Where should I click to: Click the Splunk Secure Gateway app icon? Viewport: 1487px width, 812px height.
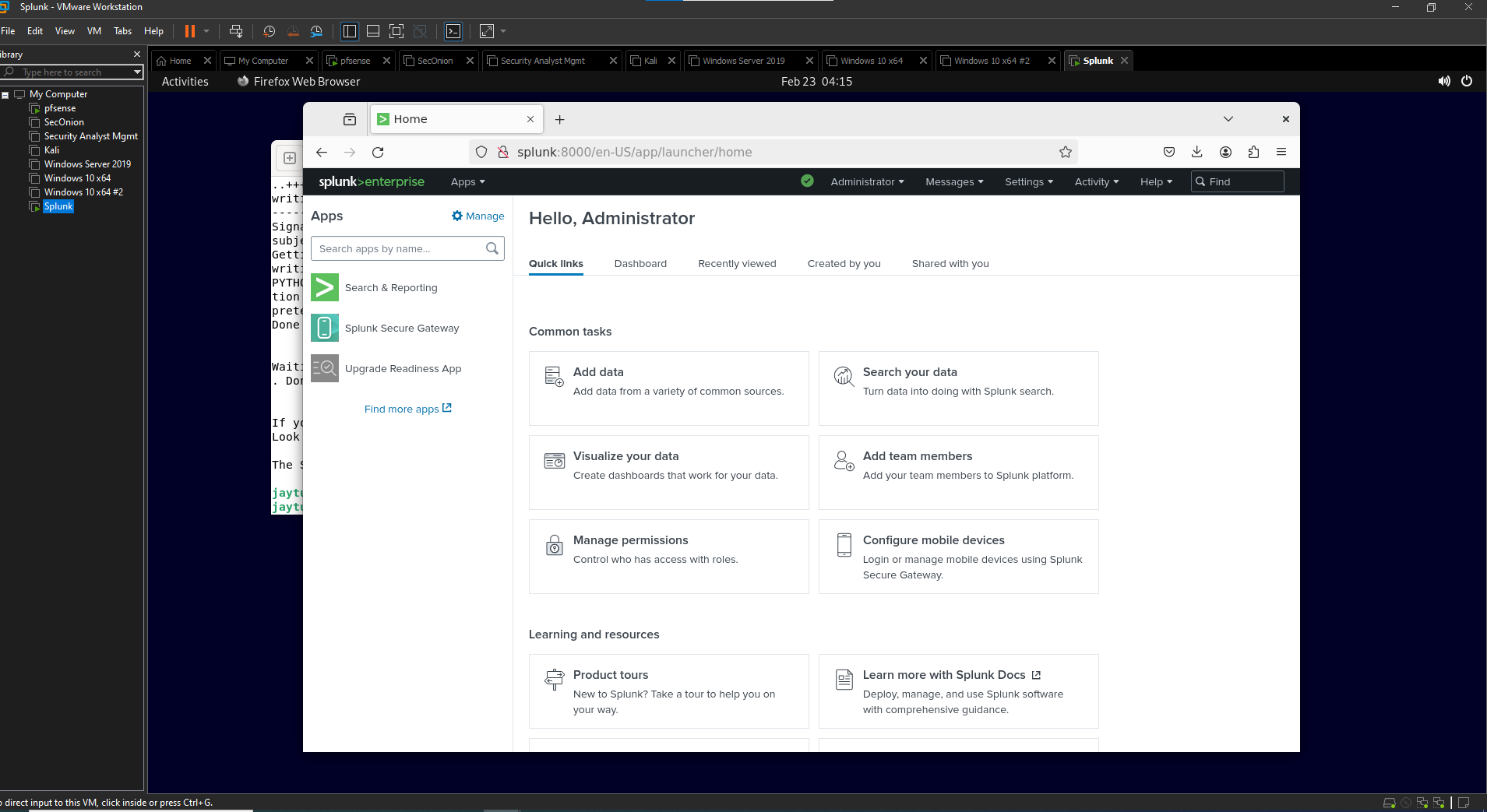tap(325, 328)
